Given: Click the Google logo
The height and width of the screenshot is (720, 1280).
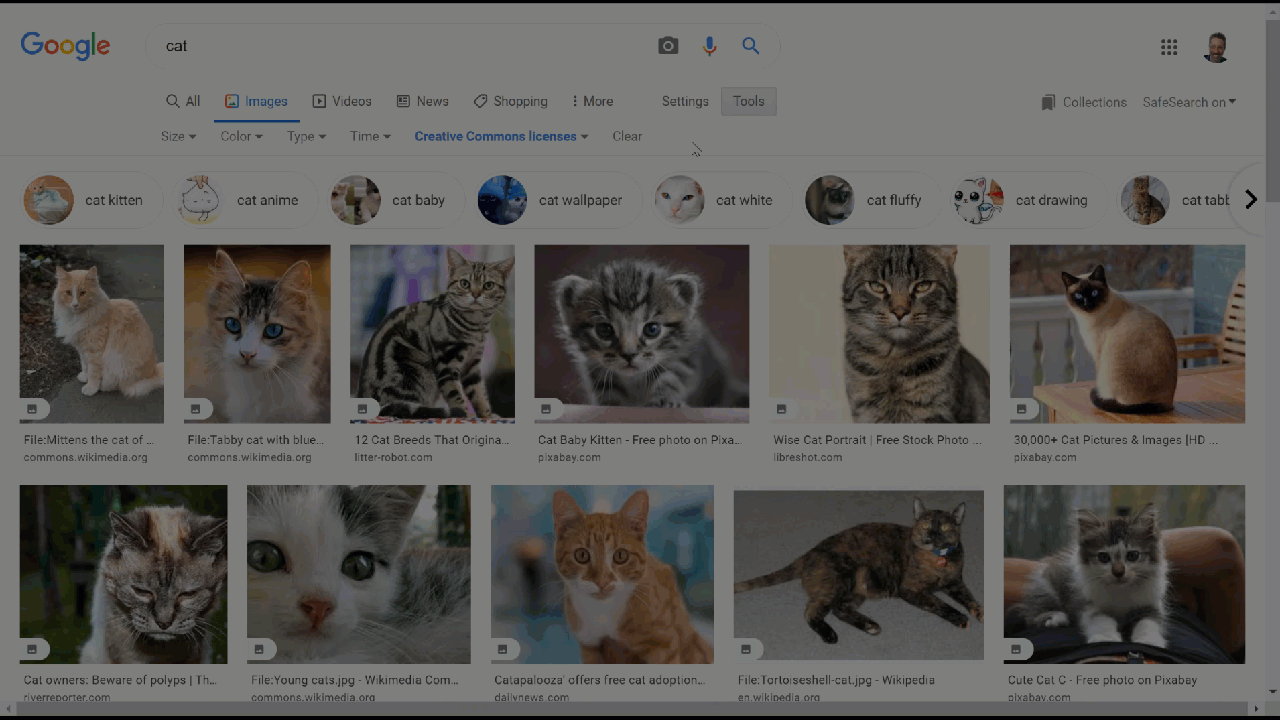Looking at the screenshot, I should [x=65, y=46].
